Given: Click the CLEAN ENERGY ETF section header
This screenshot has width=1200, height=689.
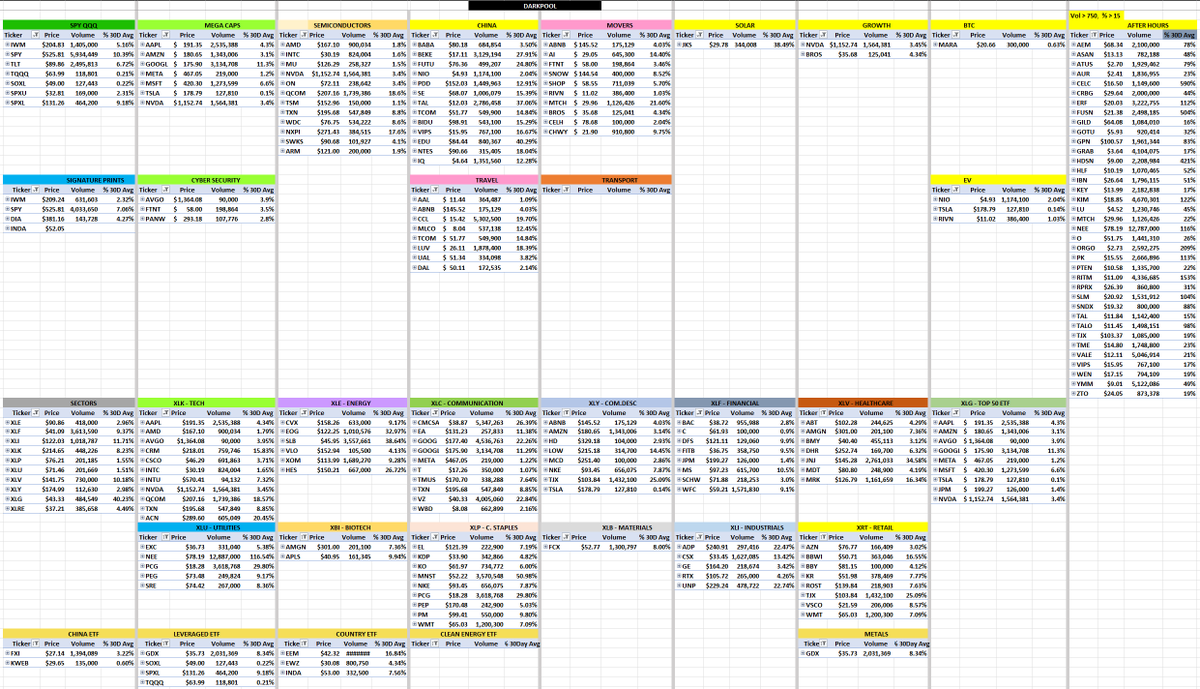Looking at the screenshot, I should coord(474,632).
